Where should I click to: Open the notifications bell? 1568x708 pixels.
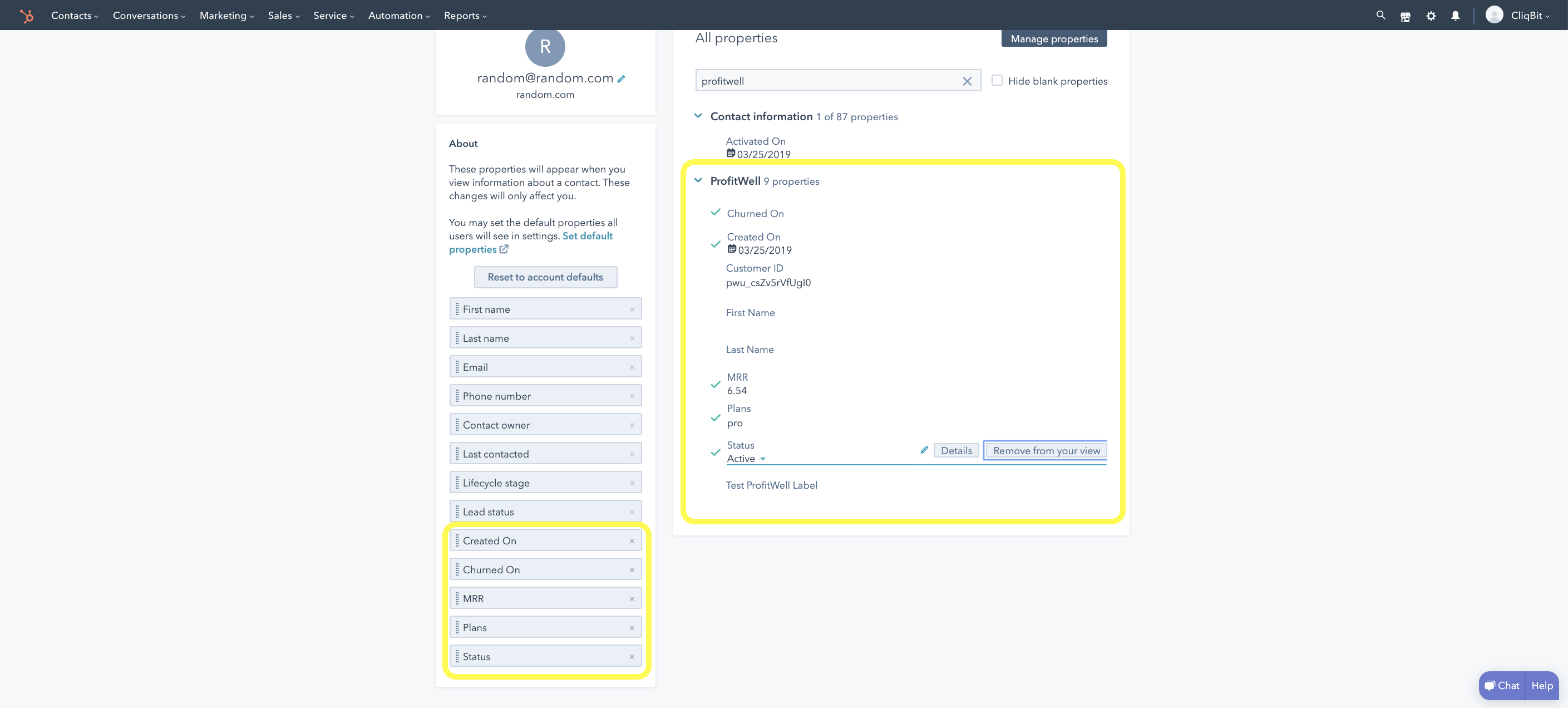(1456, 17)
